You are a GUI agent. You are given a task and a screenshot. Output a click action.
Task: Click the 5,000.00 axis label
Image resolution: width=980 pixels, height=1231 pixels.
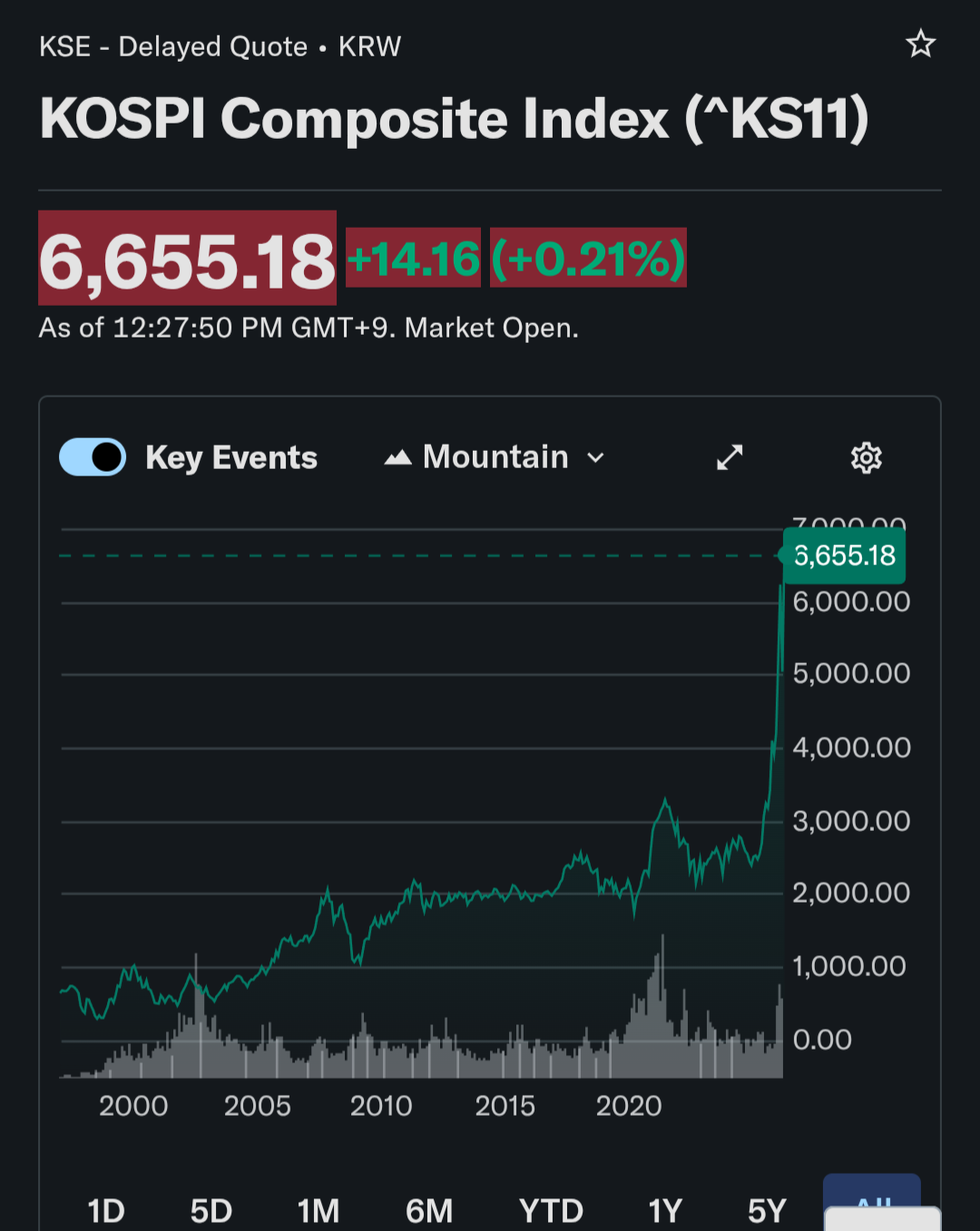[851, 673]
